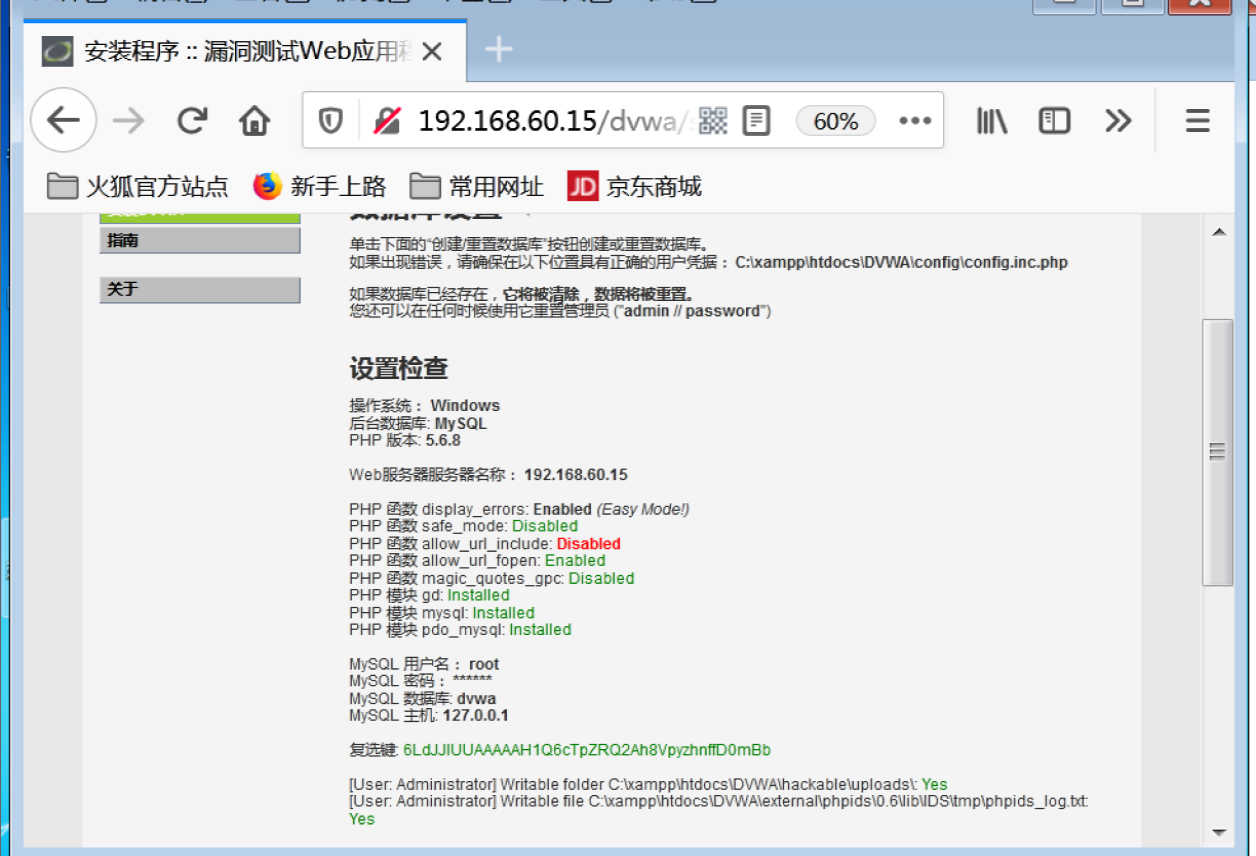Open 指南 in DVWA side menu
The height and width of the screenshot is (856, 1256).
click(200, 240)
